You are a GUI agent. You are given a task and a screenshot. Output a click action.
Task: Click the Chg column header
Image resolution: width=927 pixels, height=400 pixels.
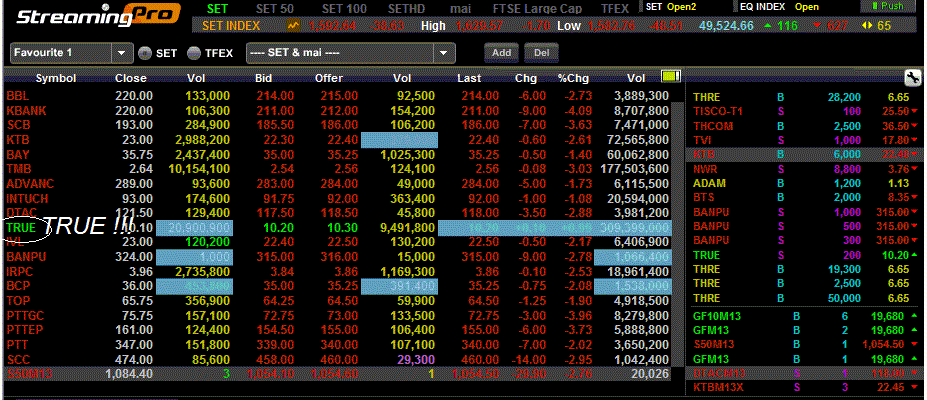coord(524,78)
